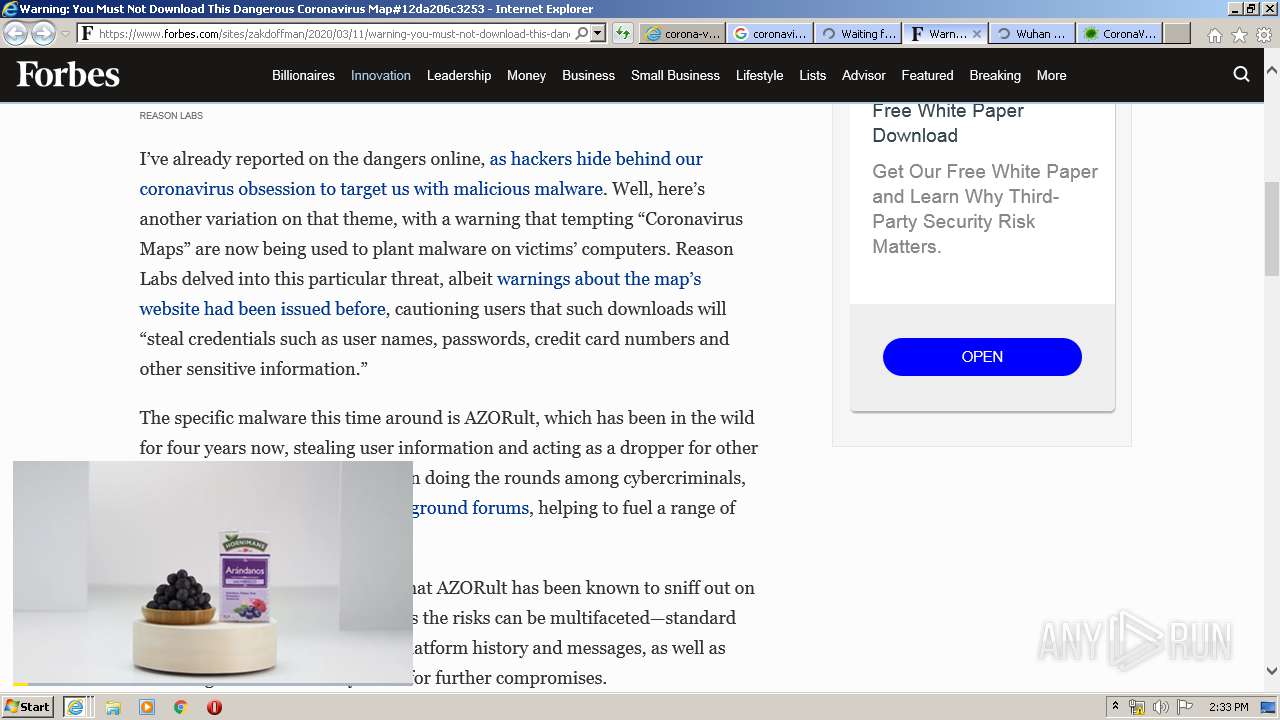Open Money in Forbes navigation
The image size is (1280, 720).
click(526, 75)
